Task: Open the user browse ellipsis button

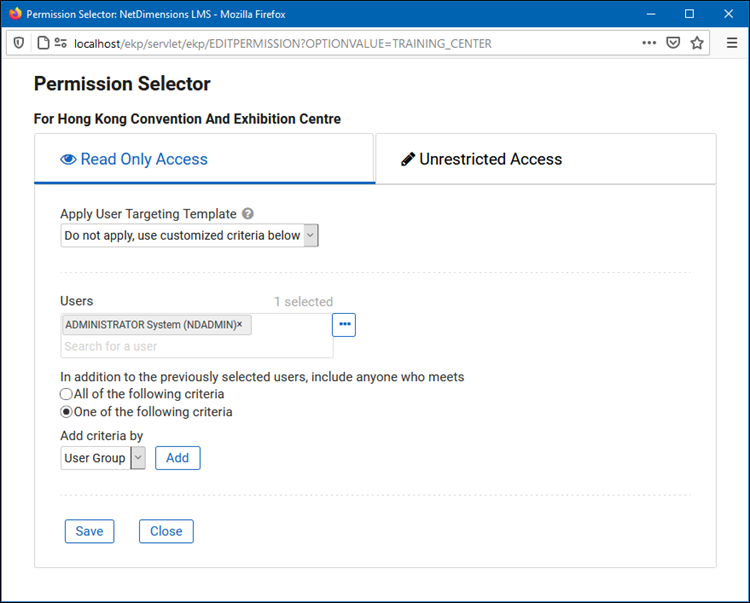Action: (x=344, y=325)
